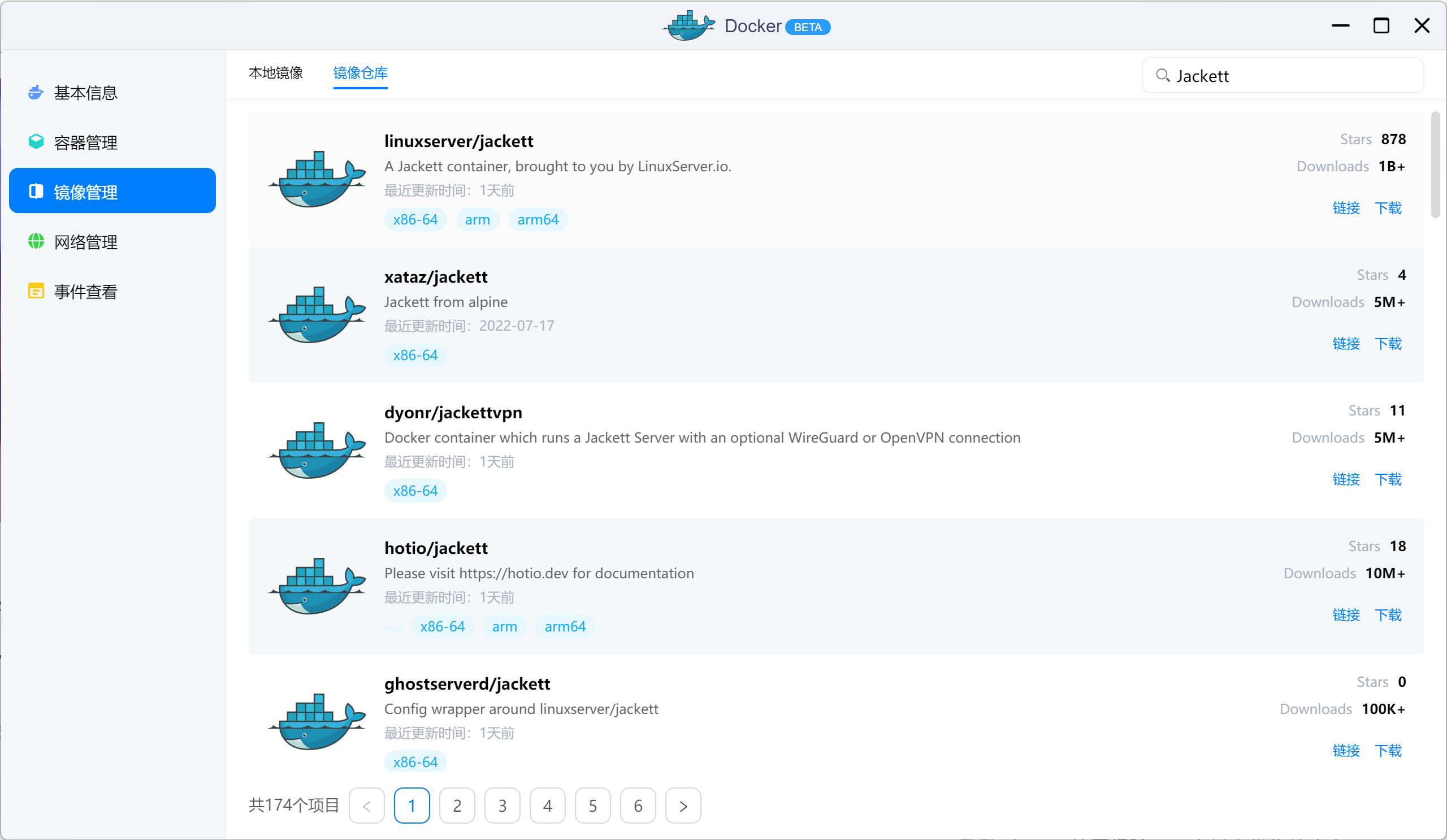Click the linuxserver/jackett whale thumbnail
This screenshot has width=1447, height=840.
(317, 178)
